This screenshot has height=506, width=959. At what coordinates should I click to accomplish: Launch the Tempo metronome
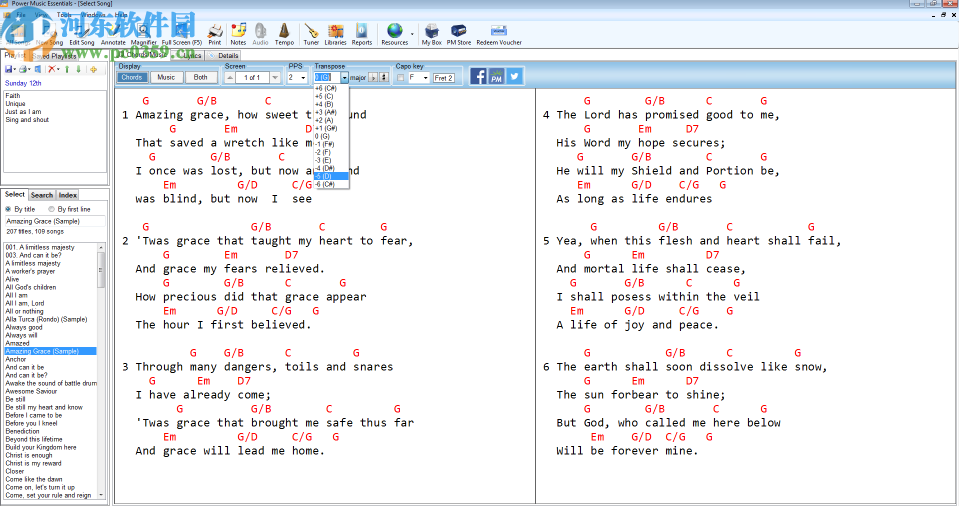[284, 33]
